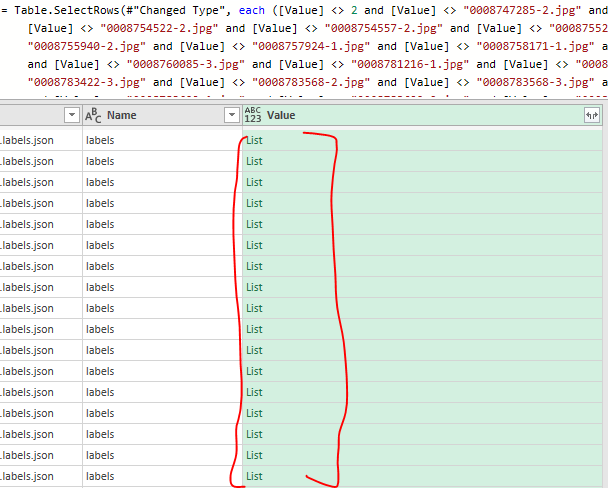This screenshot has height=488, width=608.
Task: Click "0008758171-1.jpg" in the formula bar
Action: (x=535, y=47)
